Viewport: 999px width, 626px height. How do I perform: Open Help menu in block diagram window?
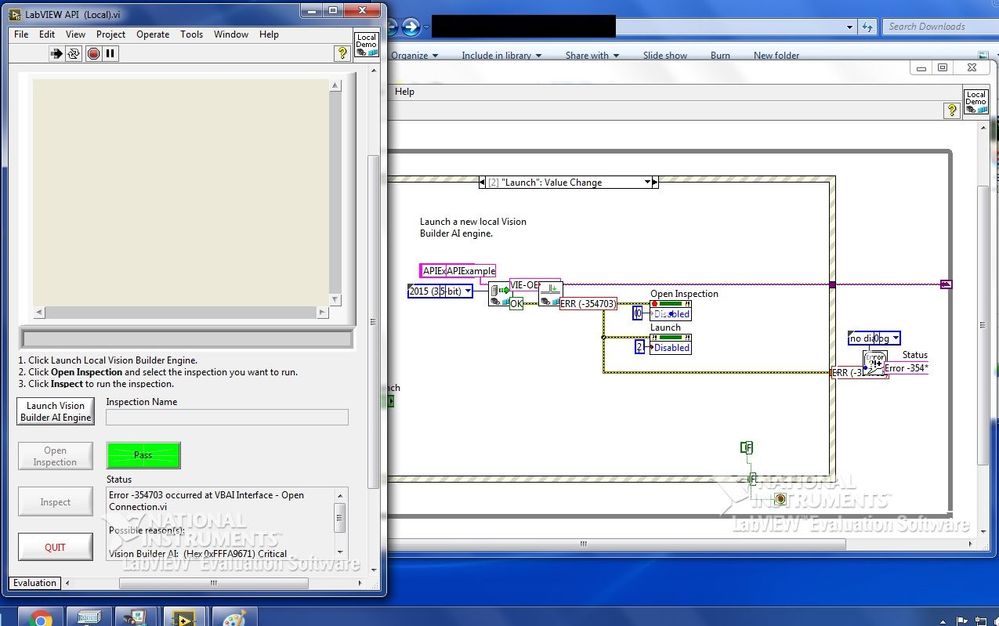(x=405, y=92)
